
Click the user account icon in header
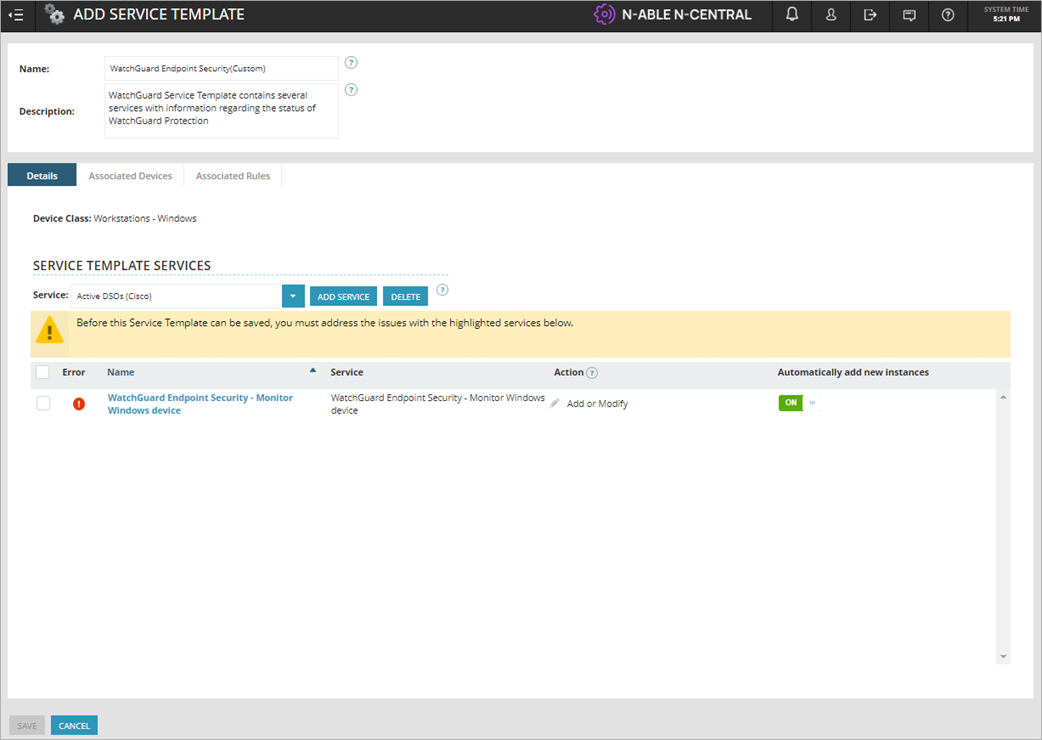[x=830, y=15]
